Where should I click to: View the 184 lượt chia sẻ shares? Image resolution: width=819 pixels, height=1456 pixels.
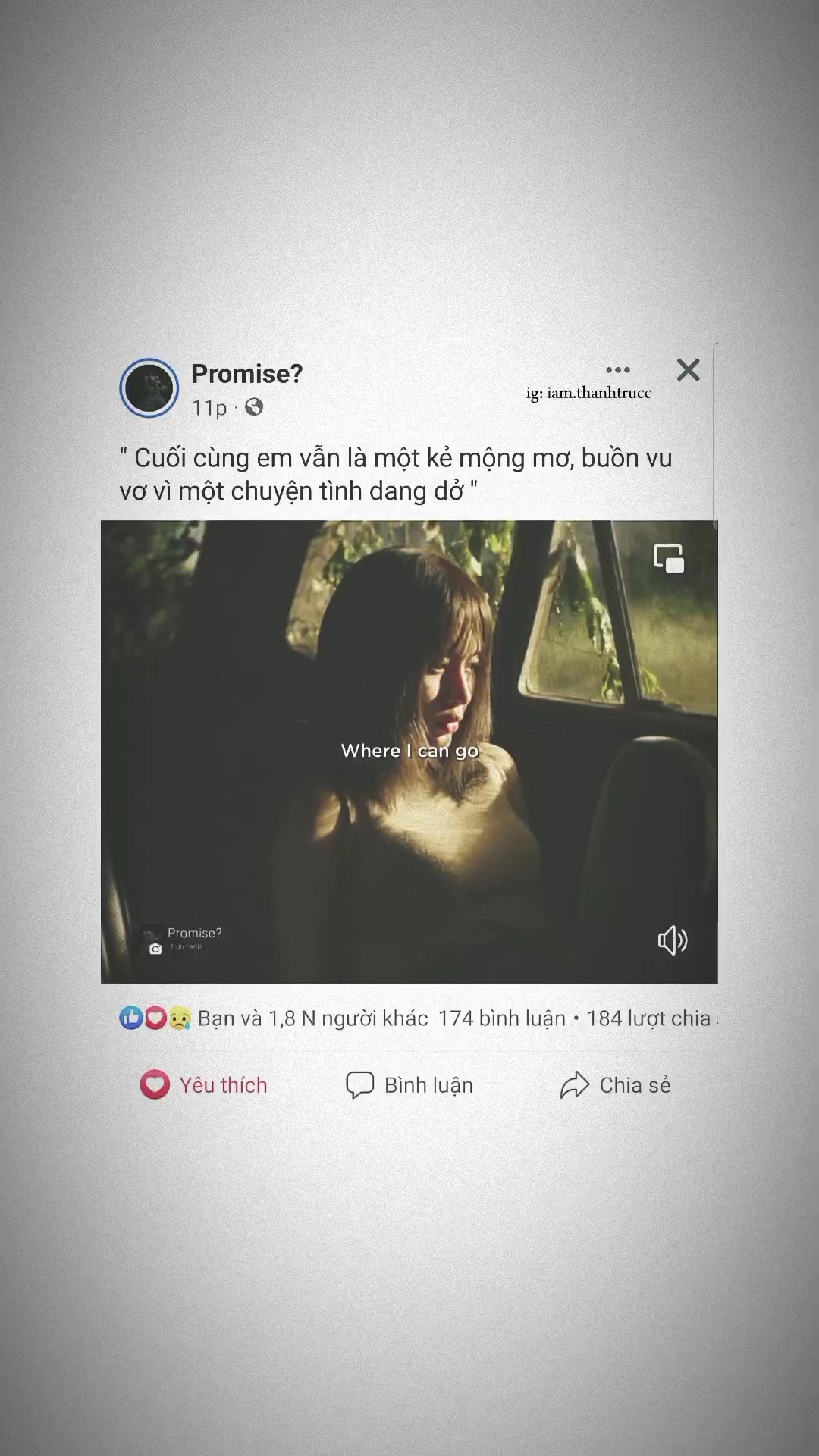coord(651,1018)
